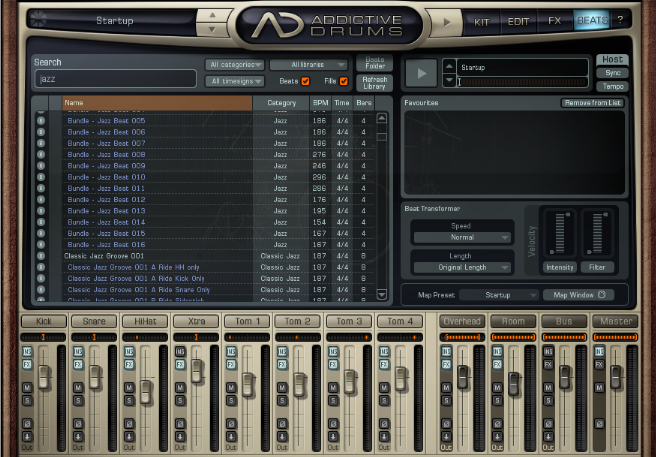Open the Original Length dropdown
Screen dimensions: 656x457
tap(462, 267)
